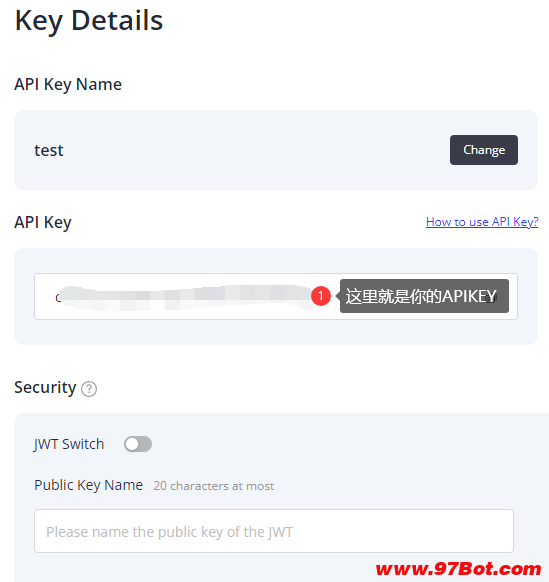Click the blurred API key text

point(186,297)
